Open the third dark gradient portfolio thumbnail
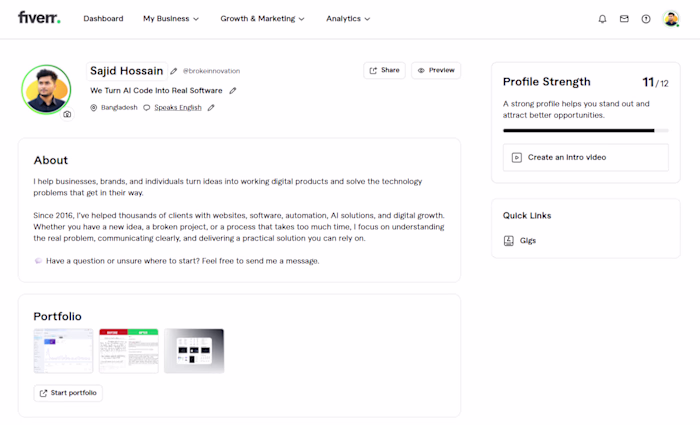The width and height of the screenshot is (700, 425). 194,351
